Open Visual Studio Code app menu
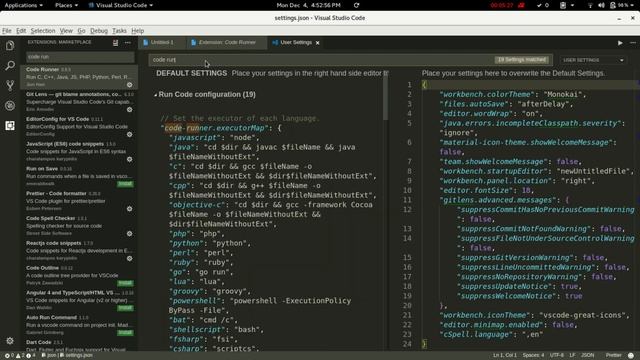The width and height of the screenshot is (640, 360). pyautogui.click(x=121, y=5)
